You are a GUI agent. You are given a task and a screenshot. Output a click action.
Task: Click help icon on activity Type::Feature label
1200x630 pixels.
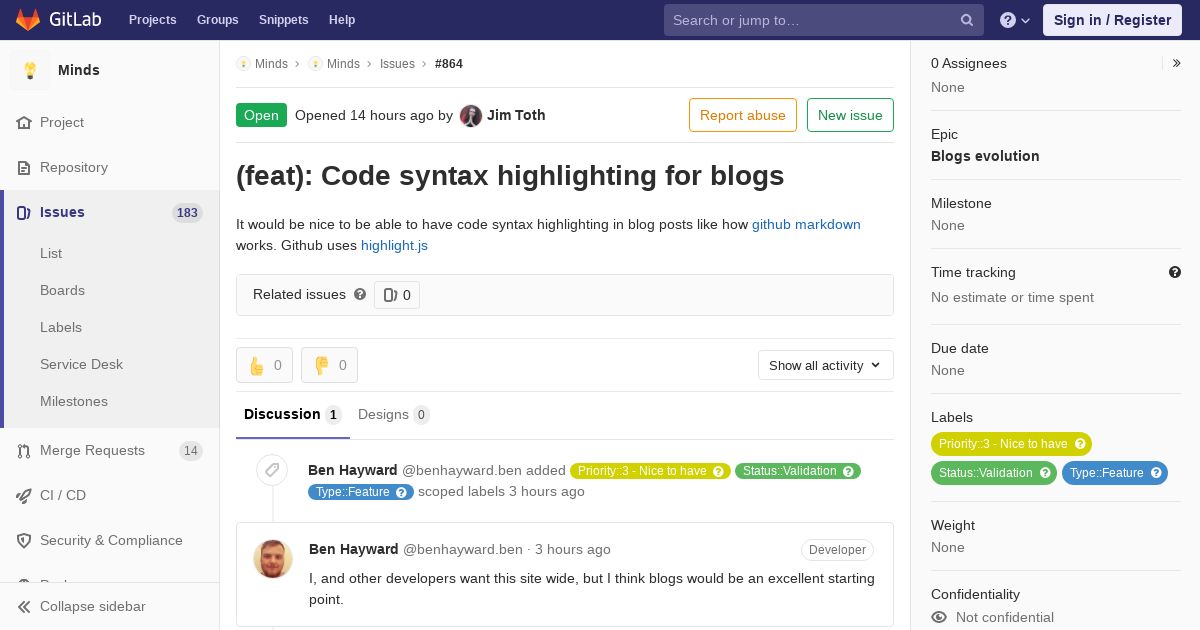click(402, 492)
